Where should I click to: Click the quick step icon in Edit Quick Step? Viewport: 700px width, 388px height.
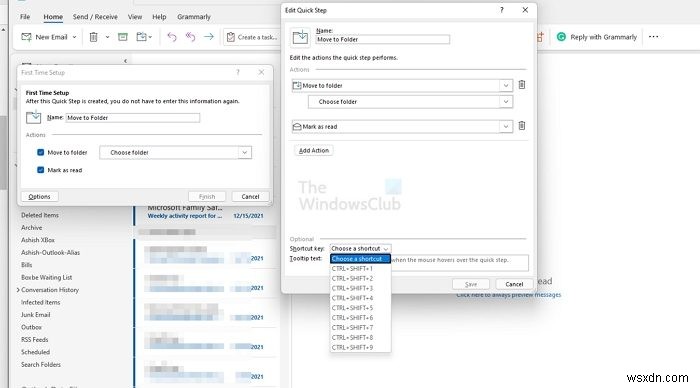300,37
